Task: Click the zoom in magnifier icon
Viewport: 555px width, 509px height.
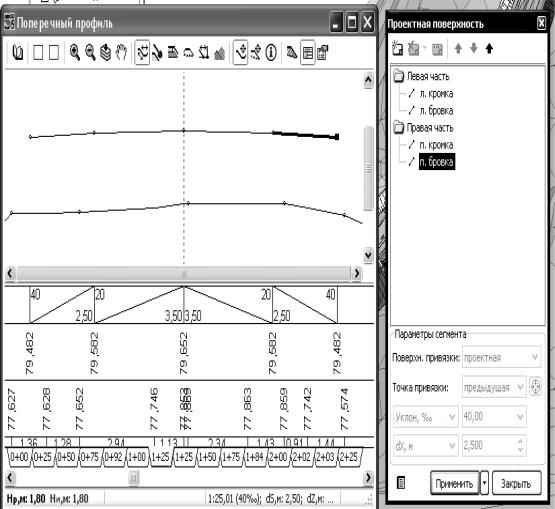Action: (x=74, y=52)
